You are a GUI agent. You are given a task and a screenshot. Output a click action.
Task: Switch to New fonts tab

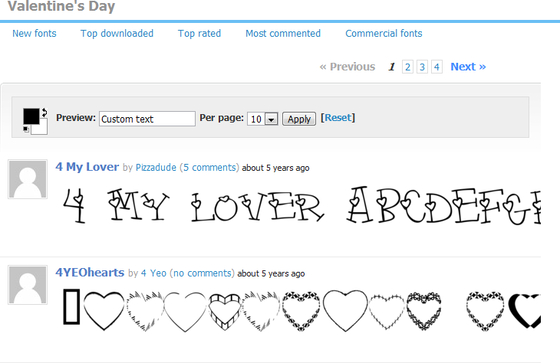pos(34,33)
